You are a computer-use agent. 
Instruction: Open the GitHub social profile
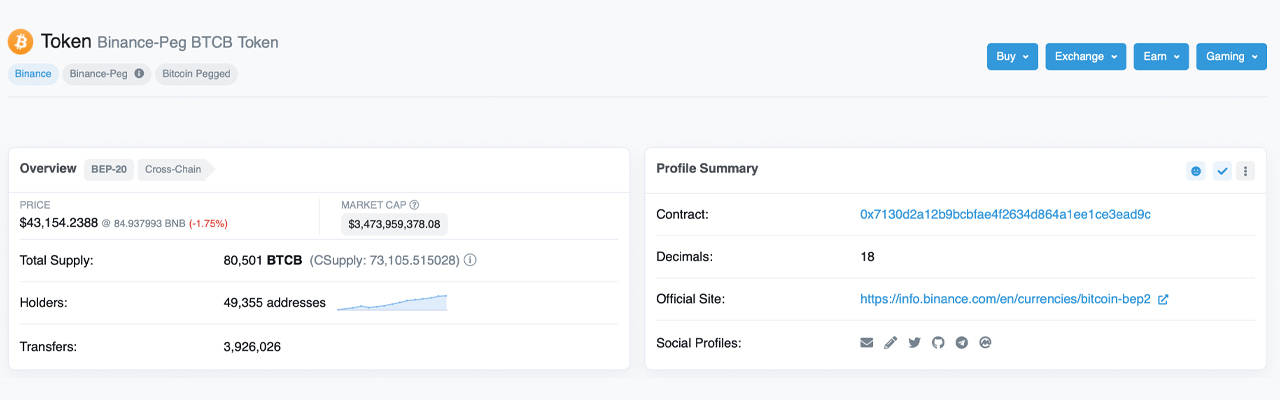(x=938, y=343)
